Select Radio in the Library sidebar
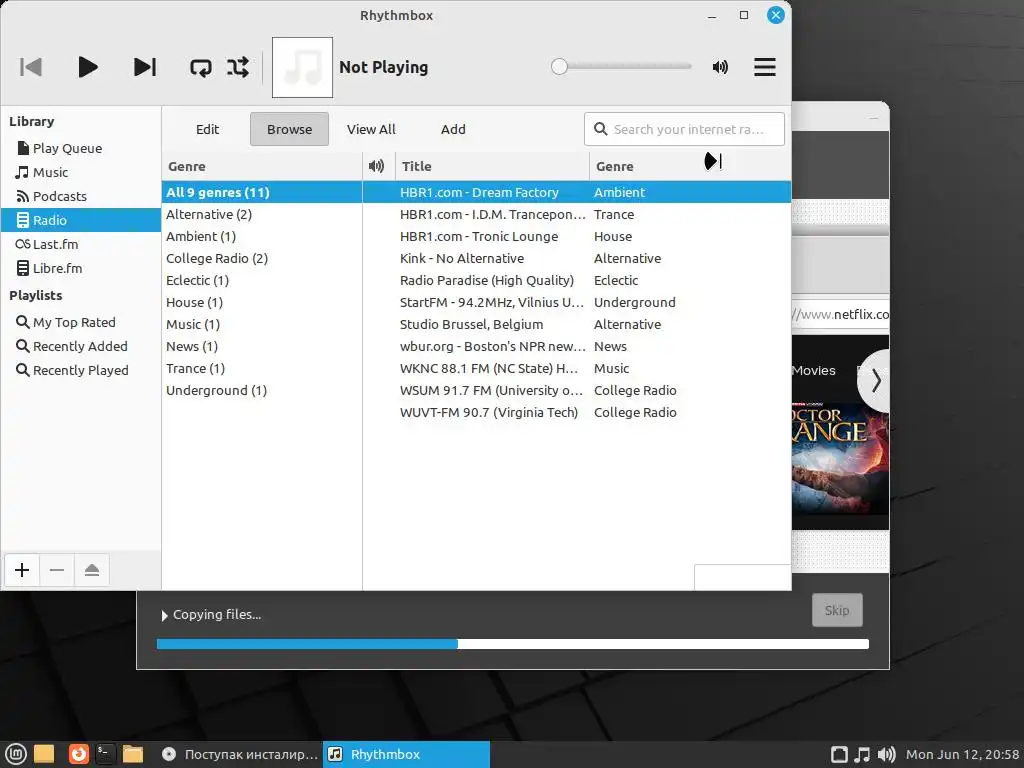 tap(81, 220)
